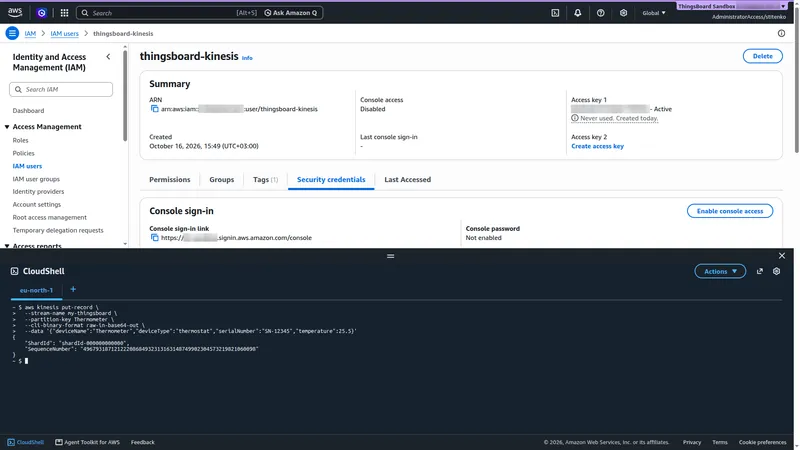
Task: Open the info panel circle icon
Action: [781, 33]
